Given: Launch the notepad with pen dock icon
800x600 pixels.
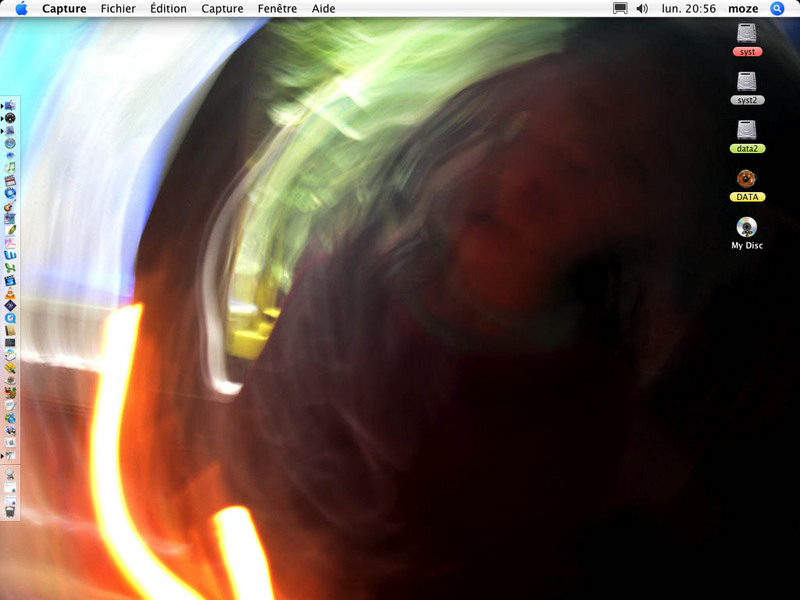Looking at the screenshot, I should [x=10, y=405].
